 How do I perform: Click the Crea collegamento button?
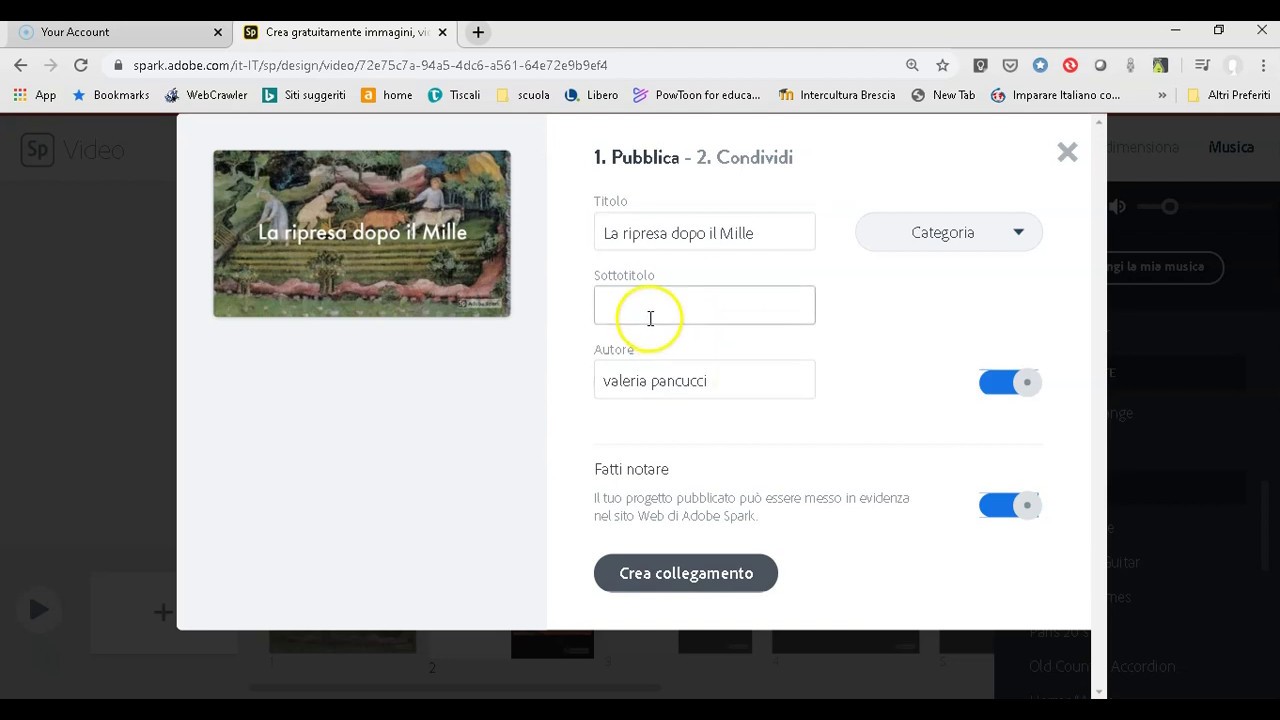click(686, 573)
